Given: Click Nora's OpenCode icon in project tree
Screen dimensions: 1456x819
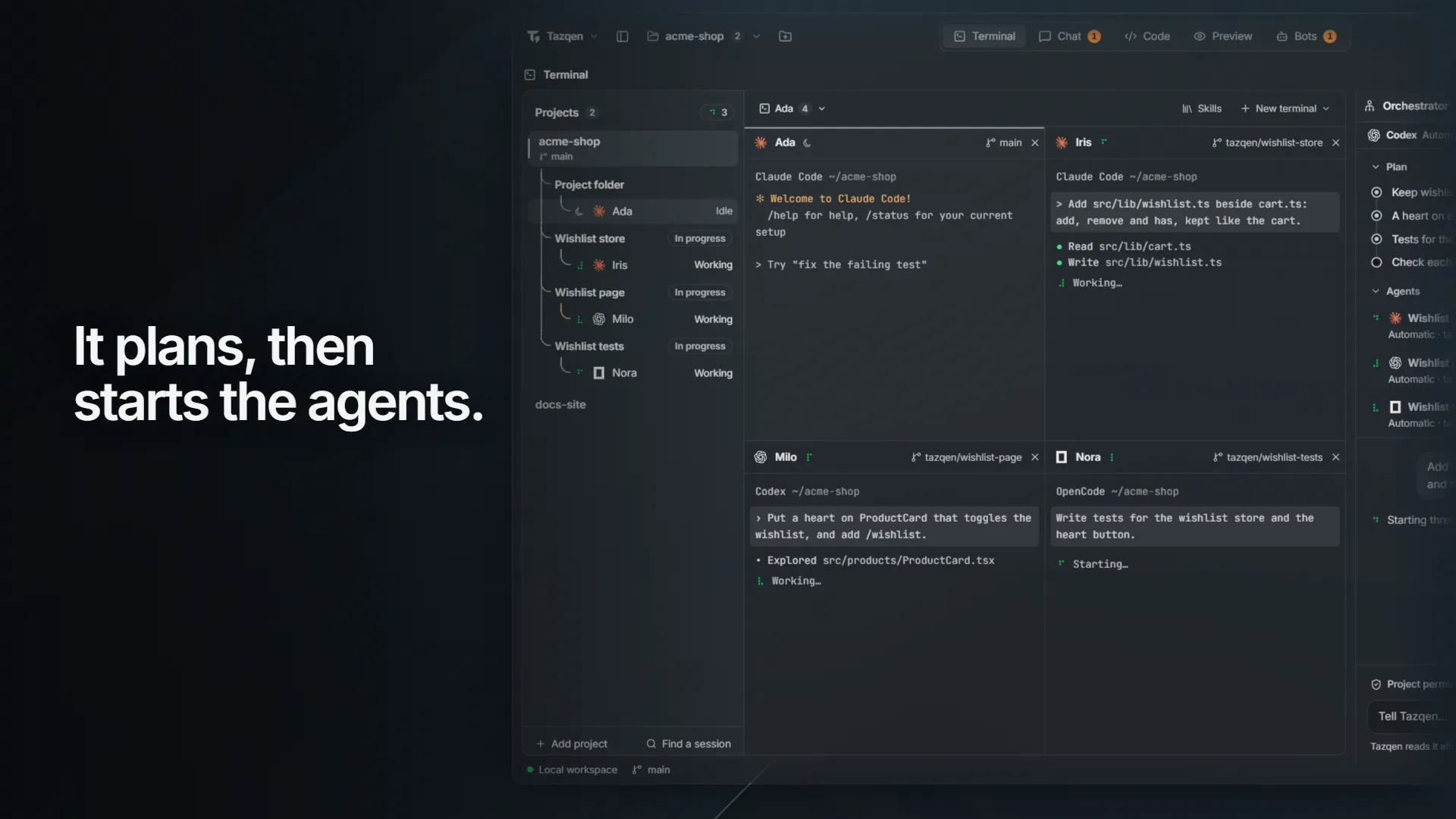Looking at the screenshot, I should (599, 373).
